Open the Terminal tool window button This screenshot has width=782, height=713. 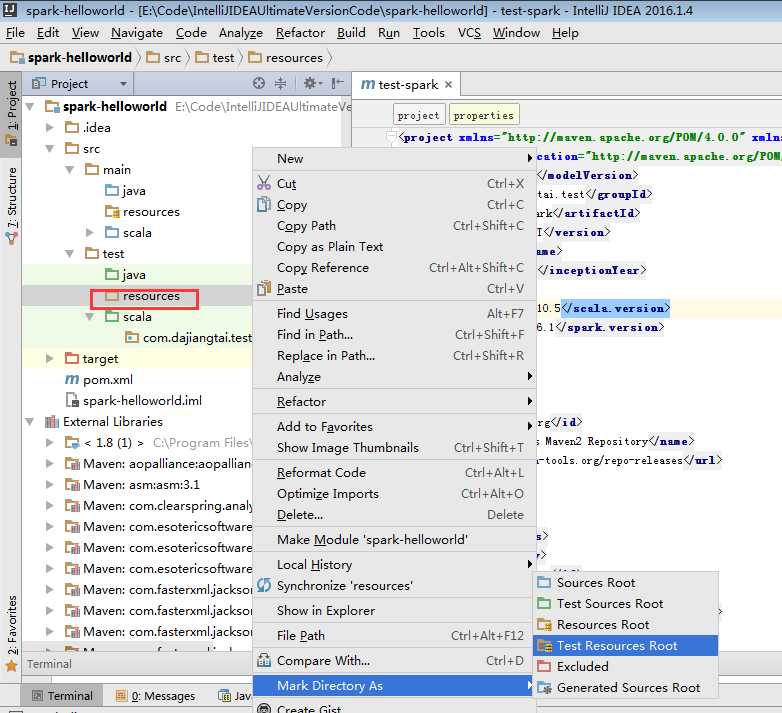pos(62,696)
